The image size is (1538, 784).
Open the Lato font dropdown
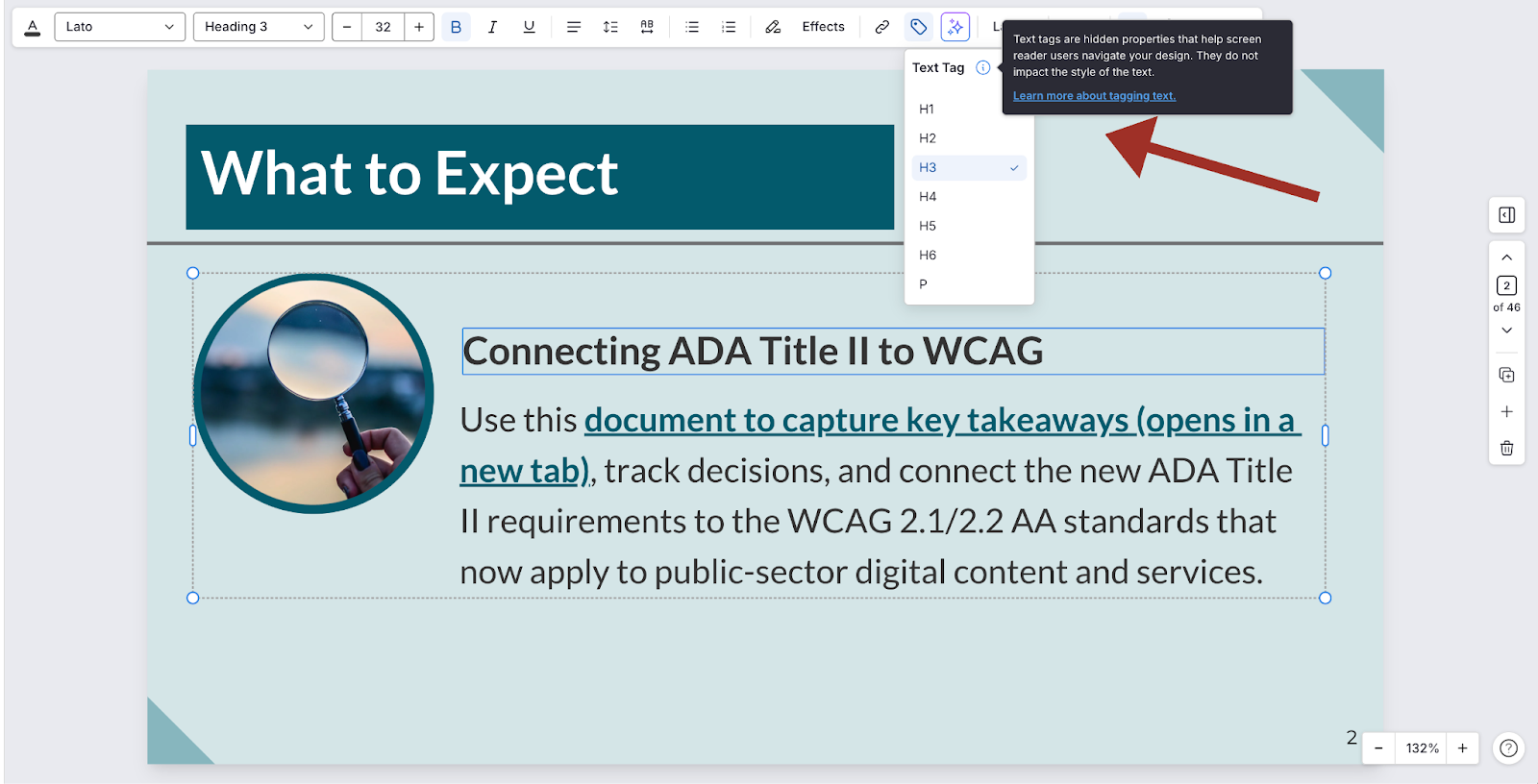(x=119, y=27)
